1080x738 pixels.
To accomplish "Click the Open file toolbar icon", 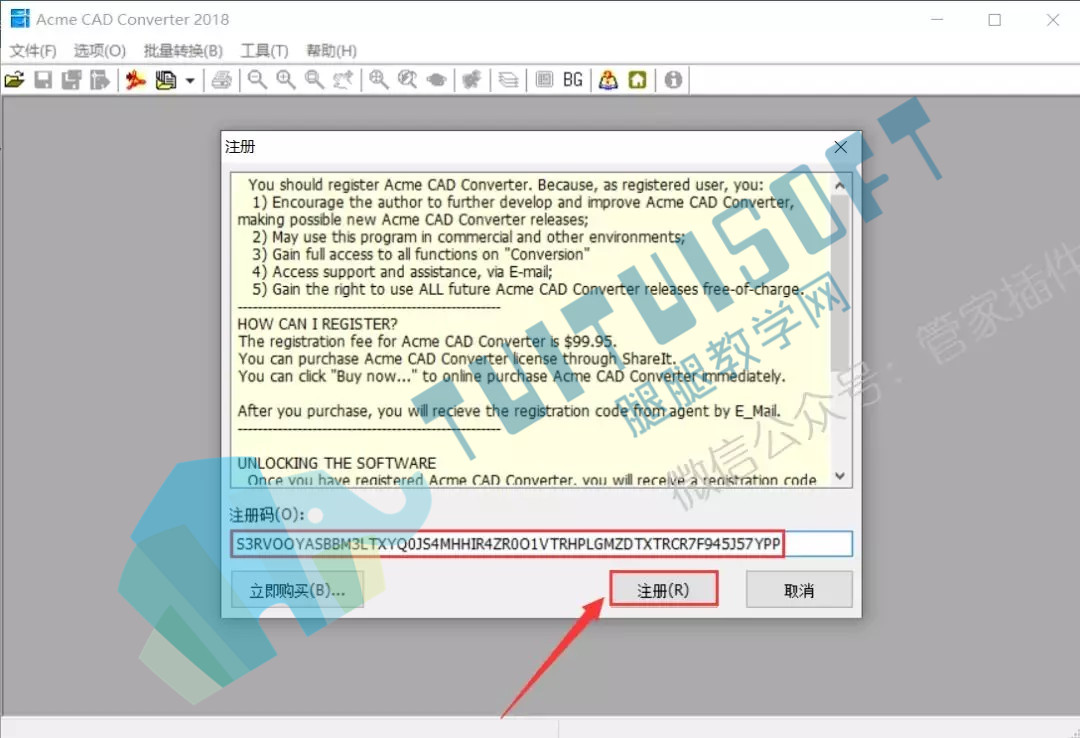I will [x=14, y=80].
